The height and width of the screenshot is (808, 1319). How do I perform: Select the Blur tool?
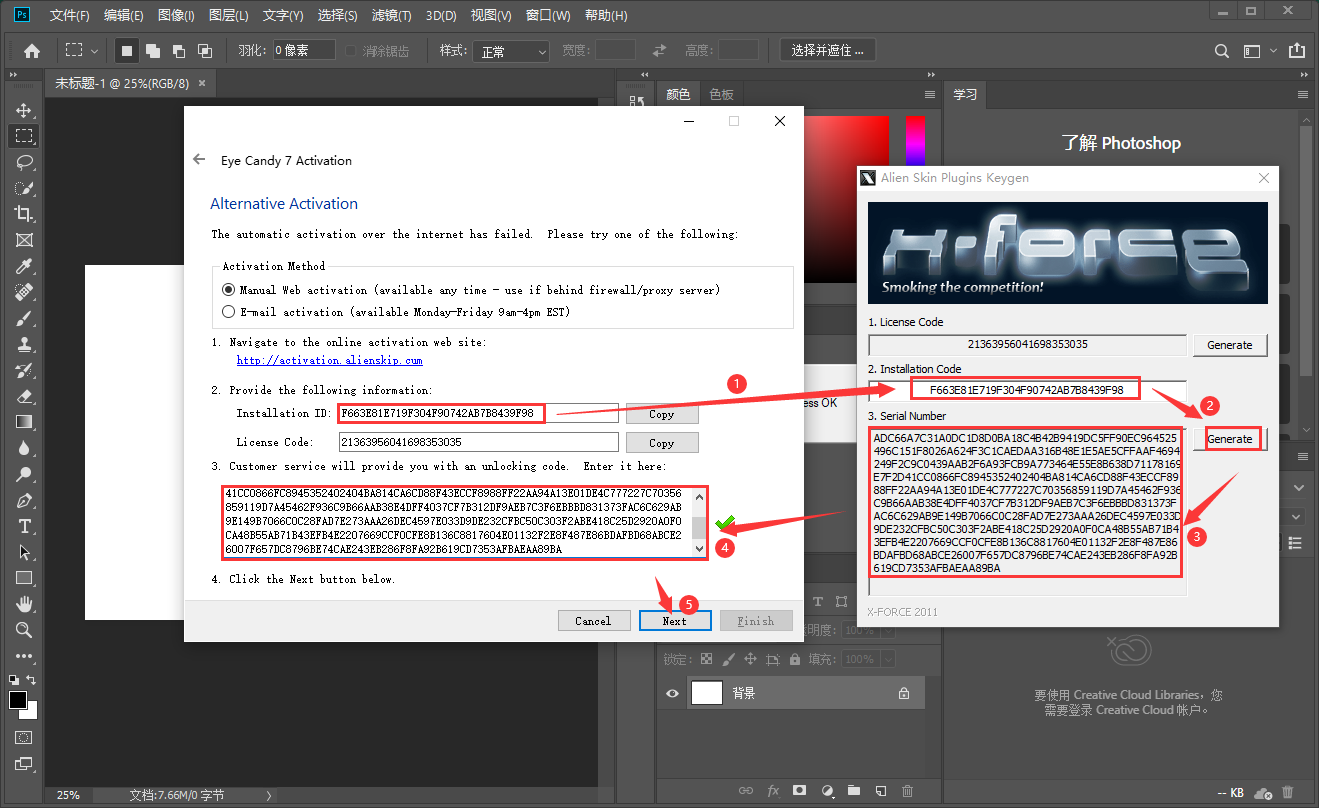click(24, 448)
